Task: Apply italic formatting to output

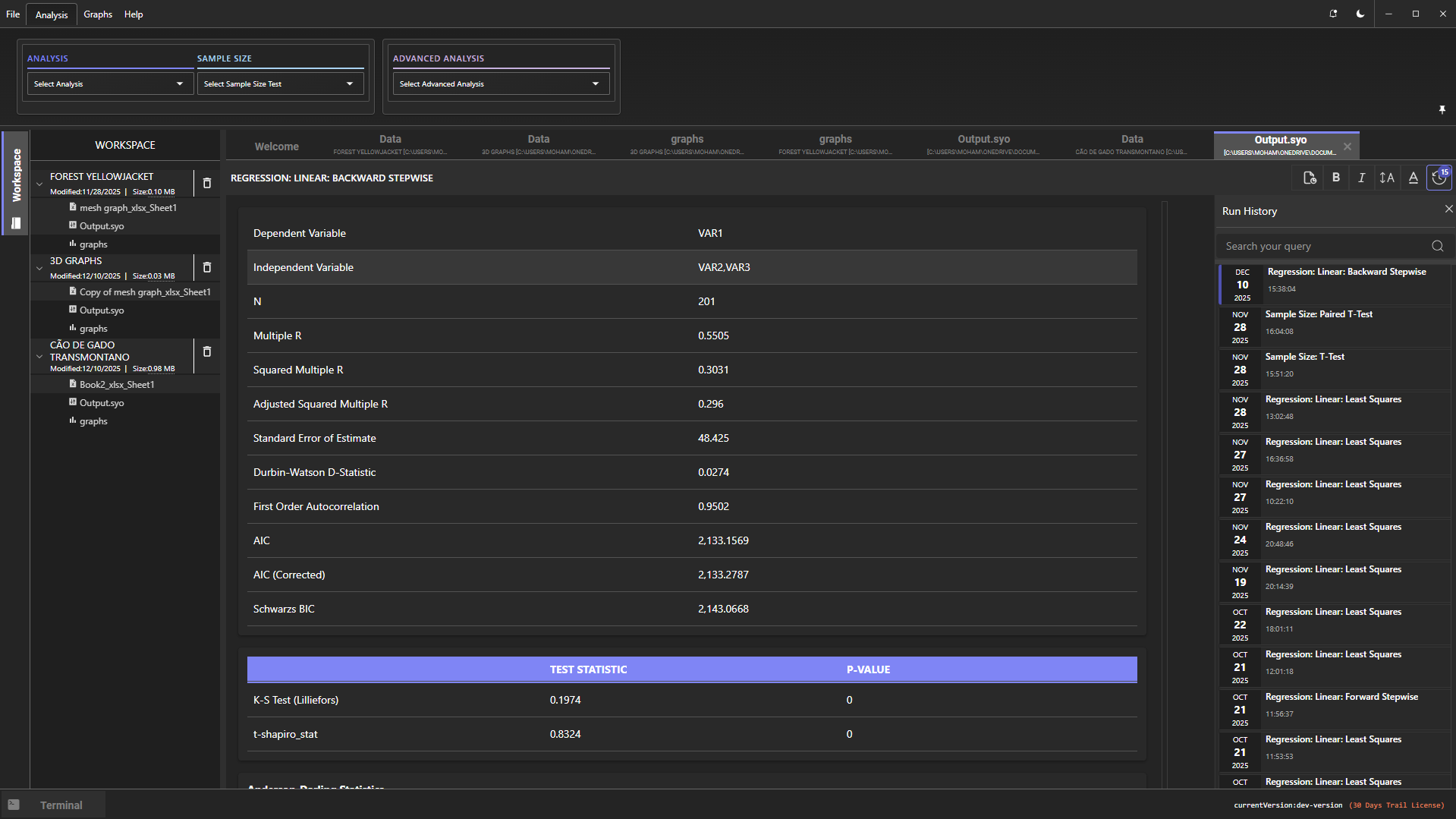Action: point(1361,178)
